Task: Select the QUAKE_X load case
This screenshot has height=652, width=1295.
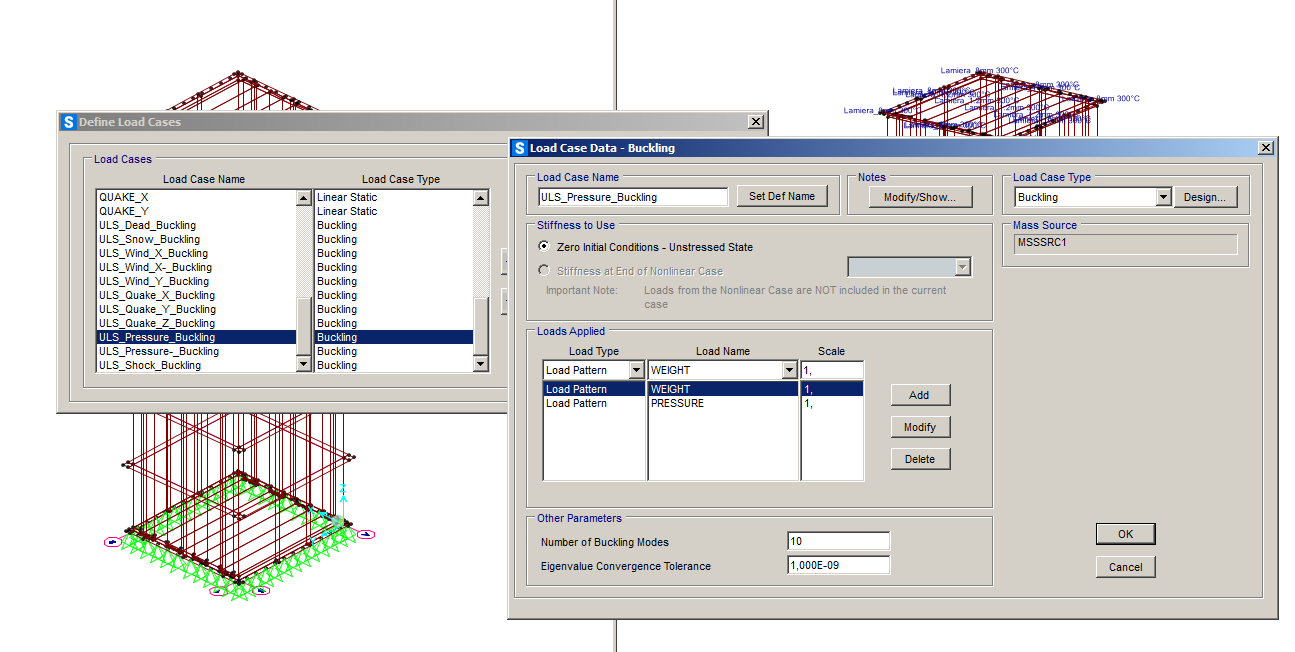Action: pos(124,198)
